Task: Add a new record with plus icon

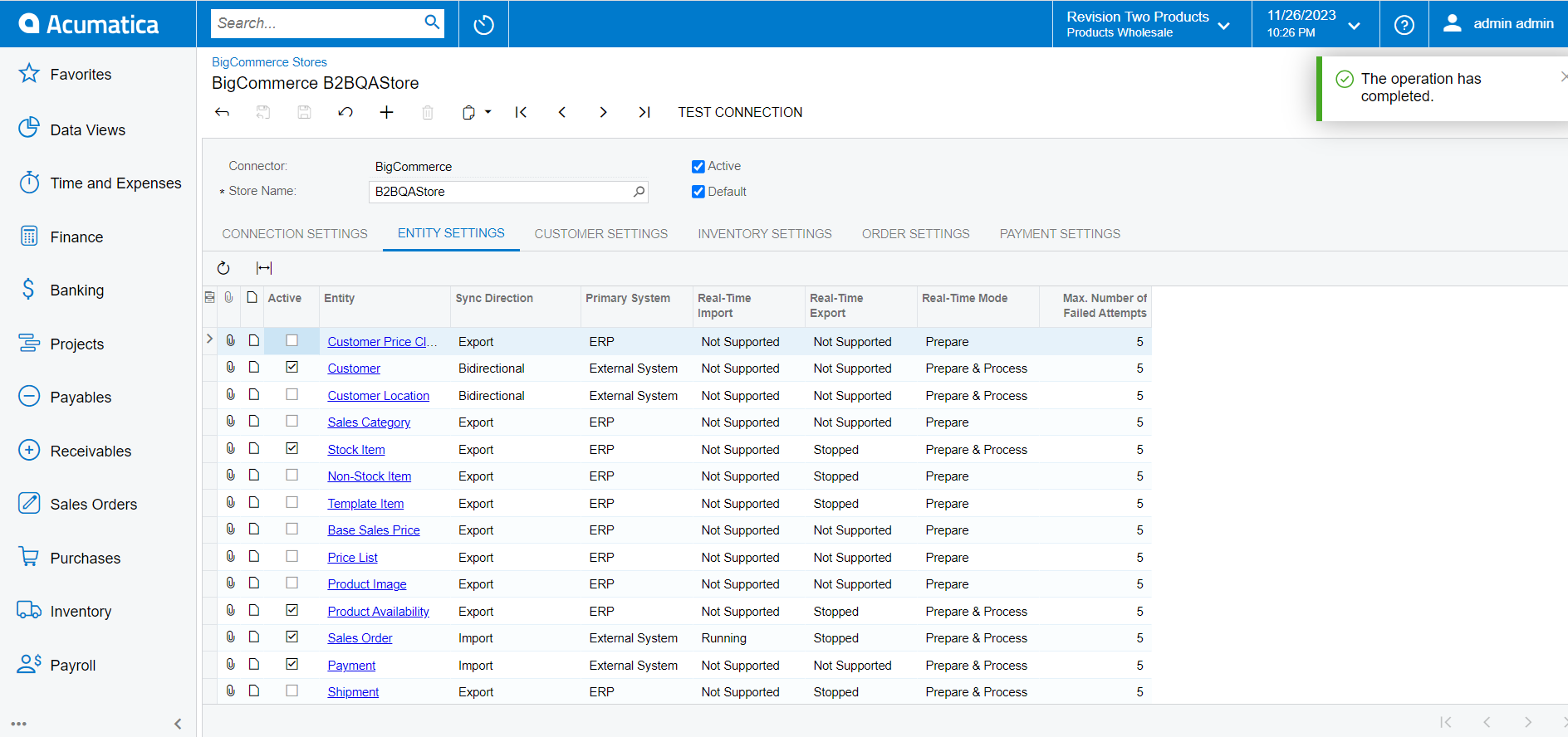Action: point(386,112)
